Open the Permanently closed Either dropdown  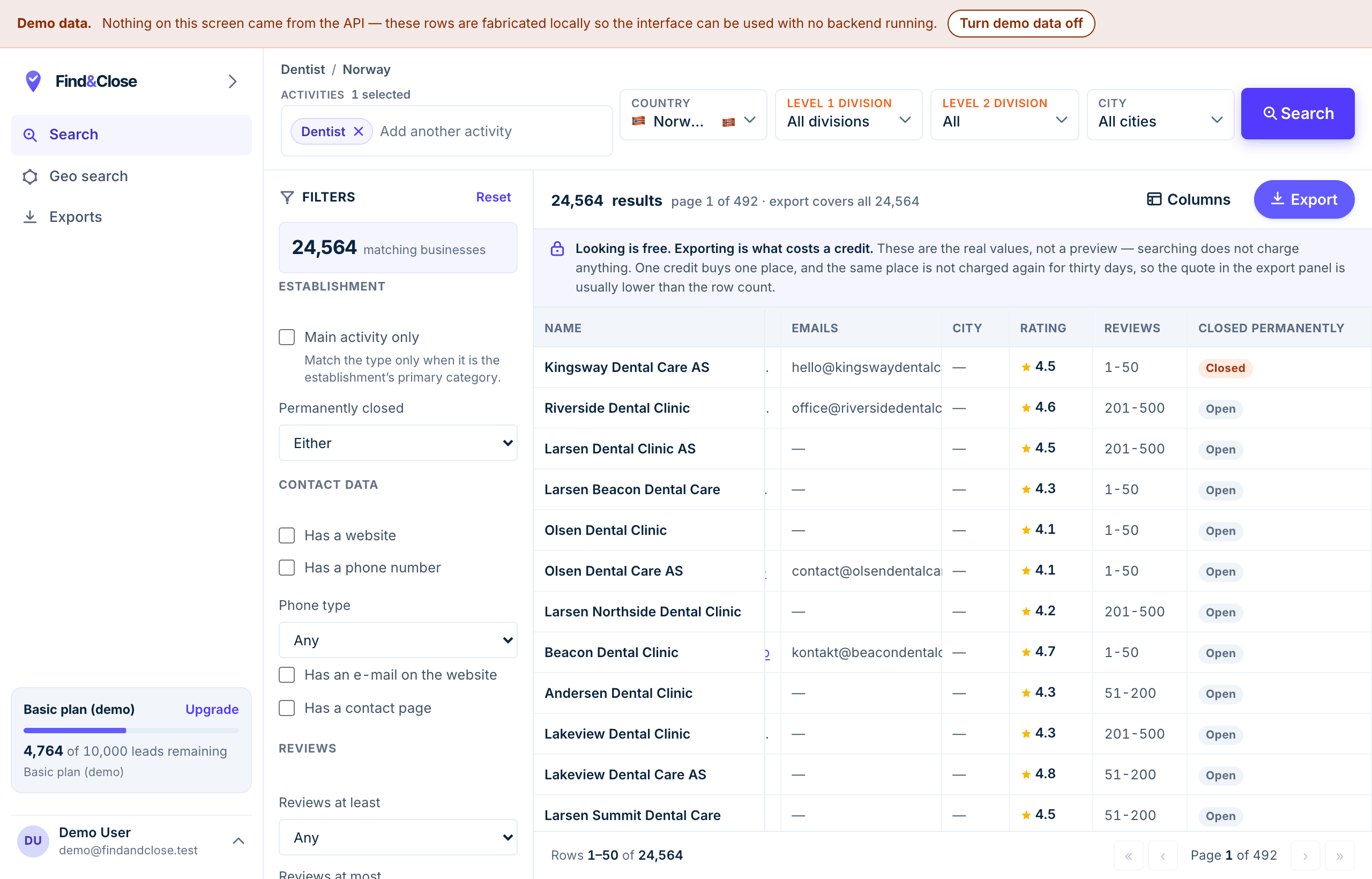coord(398,443)
